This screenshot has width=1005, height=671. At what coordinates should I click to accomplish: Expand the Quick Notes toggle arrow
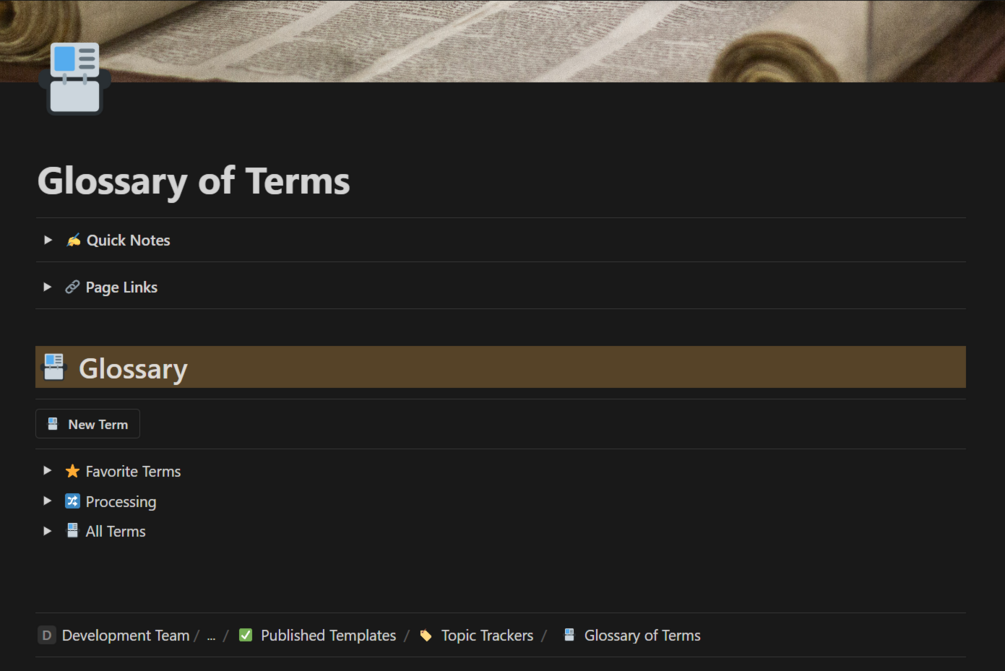pos(47,240)
